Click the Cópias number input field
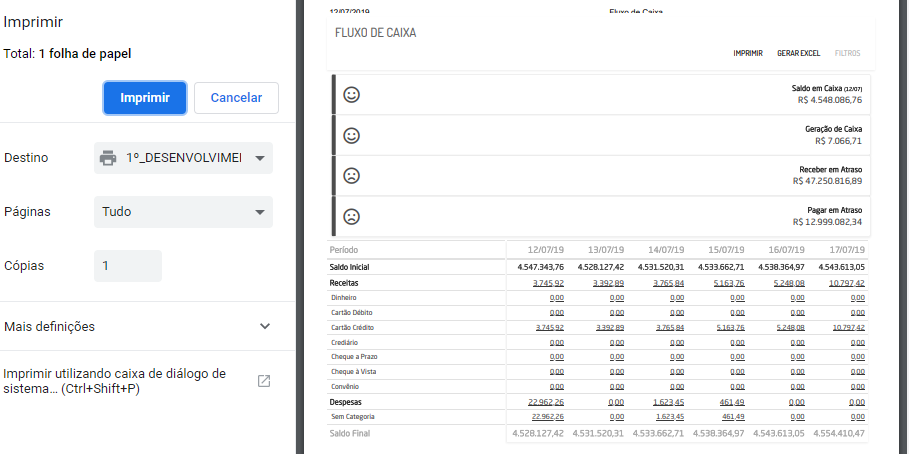Image resolution: width=909 pixels, height=454 pixels. click(128, 266)
